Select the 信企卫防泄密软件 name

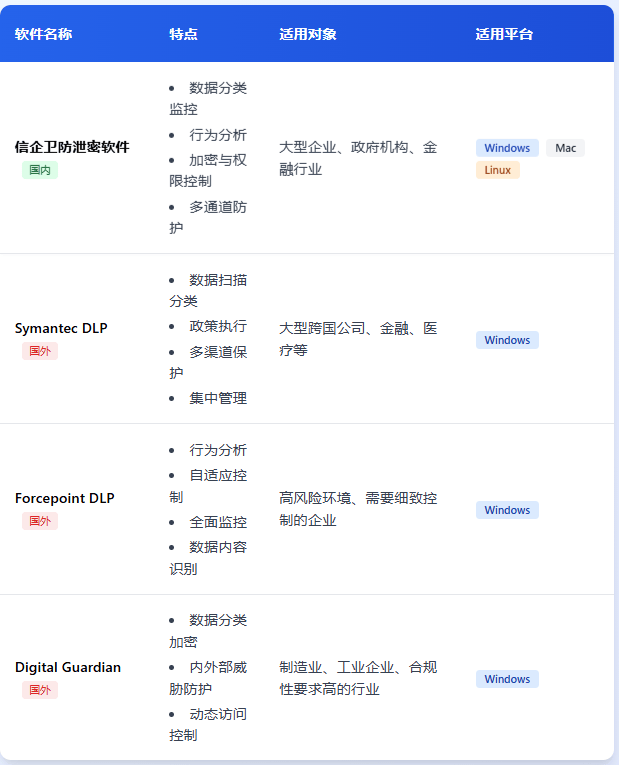72,147
